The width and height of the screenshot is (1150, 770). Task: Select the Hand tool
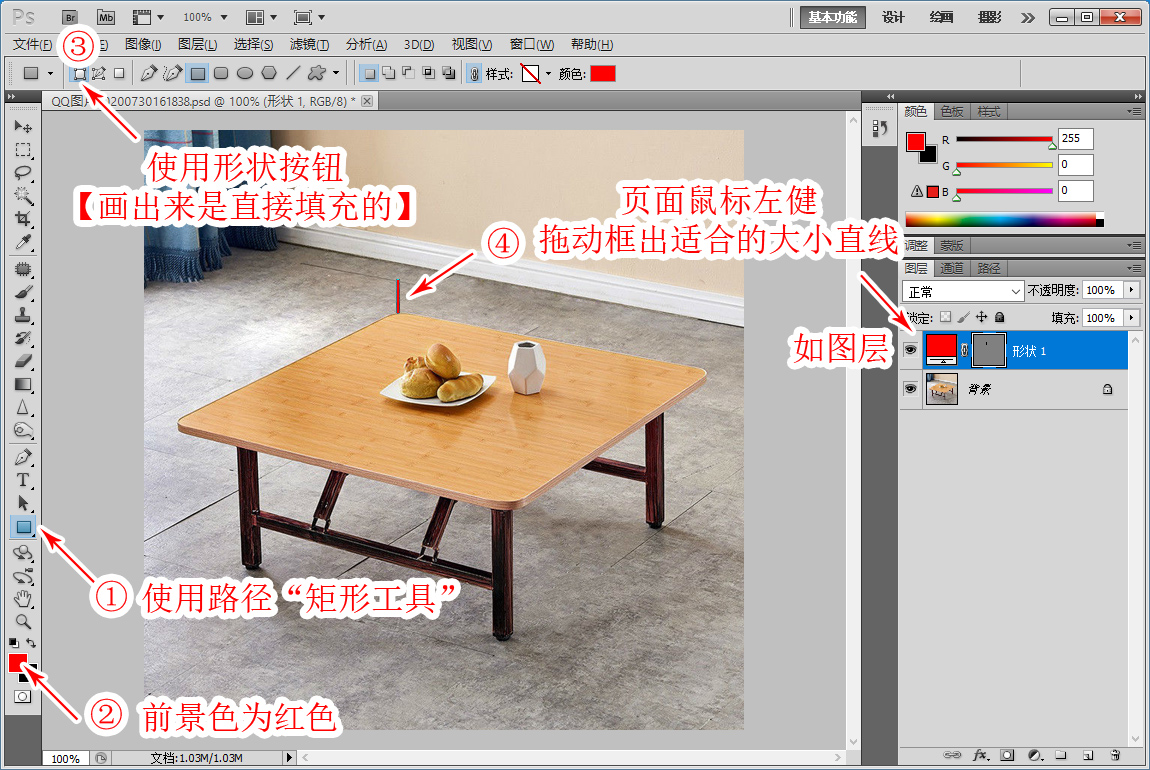point(23,599)
